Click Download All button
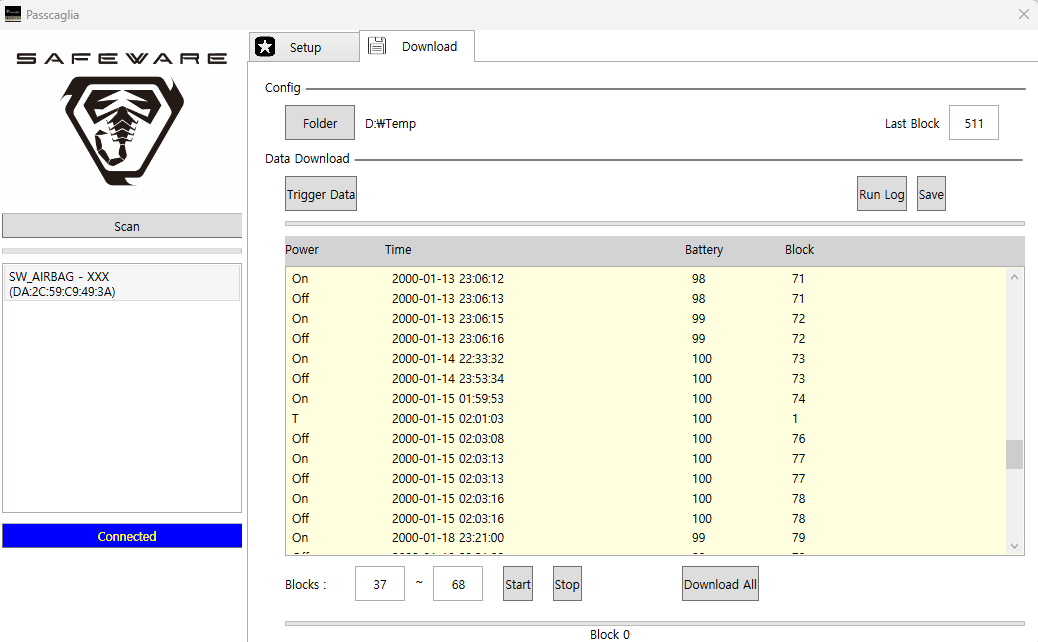Viewport: 1038px width, 642px height. pyautogui.click(x=720, y=584)
